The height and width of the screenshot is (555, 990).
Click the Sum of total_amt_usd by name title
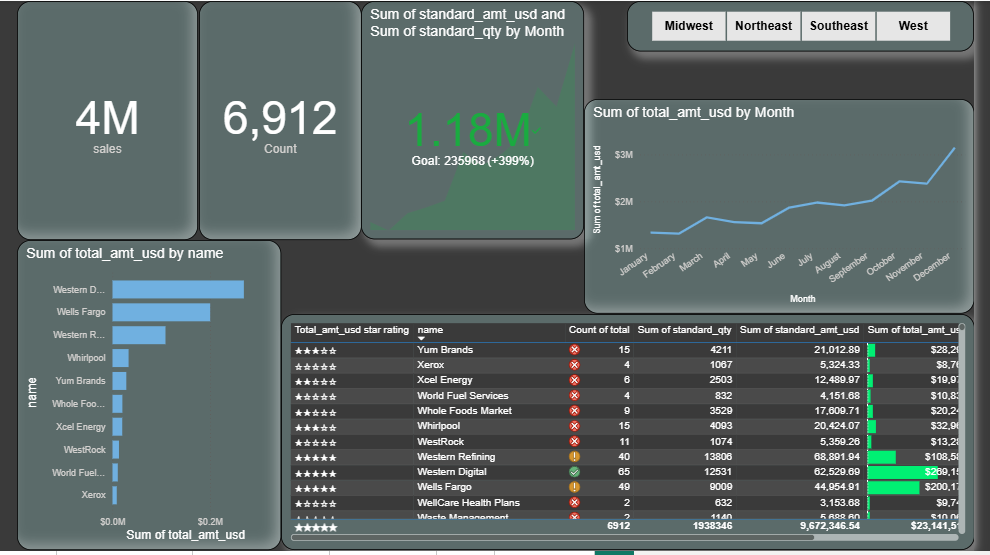(124, 253)
